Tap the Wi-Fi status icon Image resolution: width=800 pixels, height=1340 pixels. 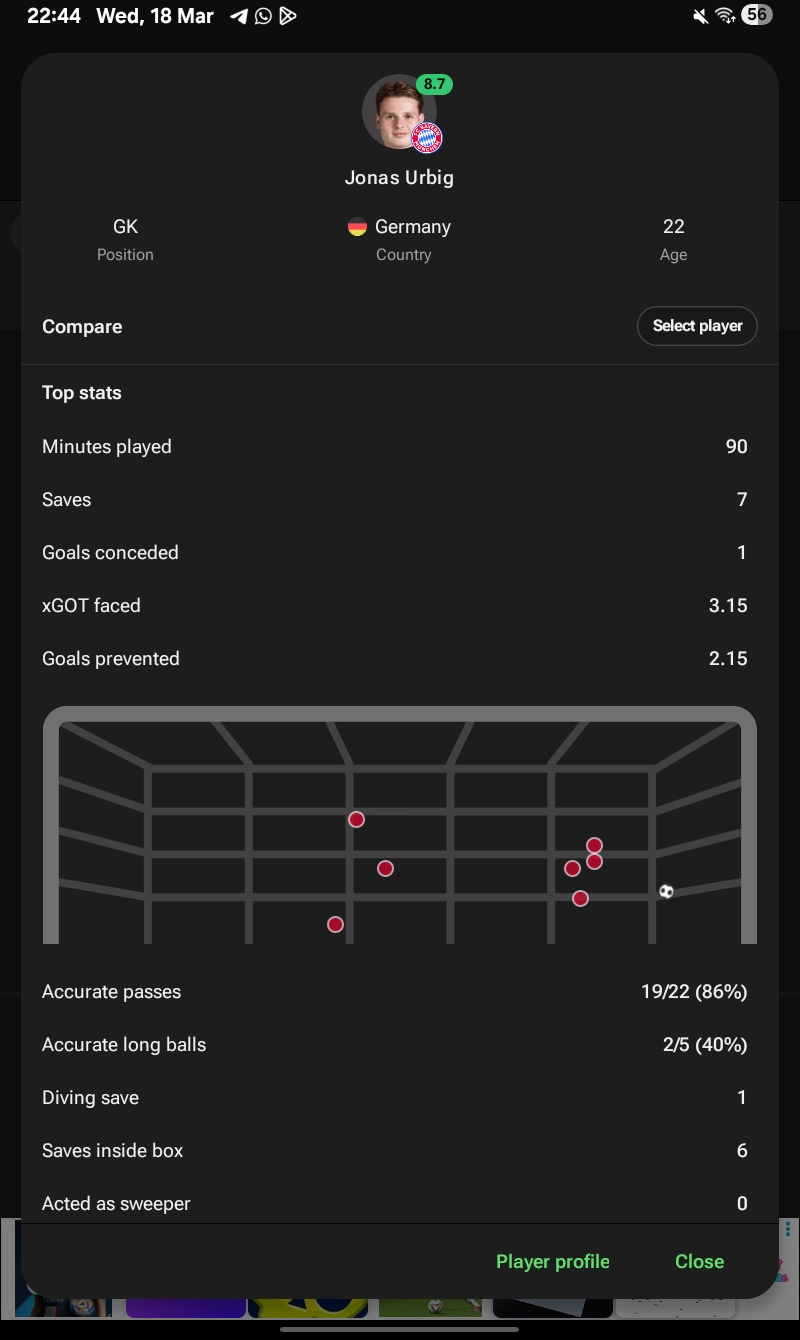tap(725, 16)
